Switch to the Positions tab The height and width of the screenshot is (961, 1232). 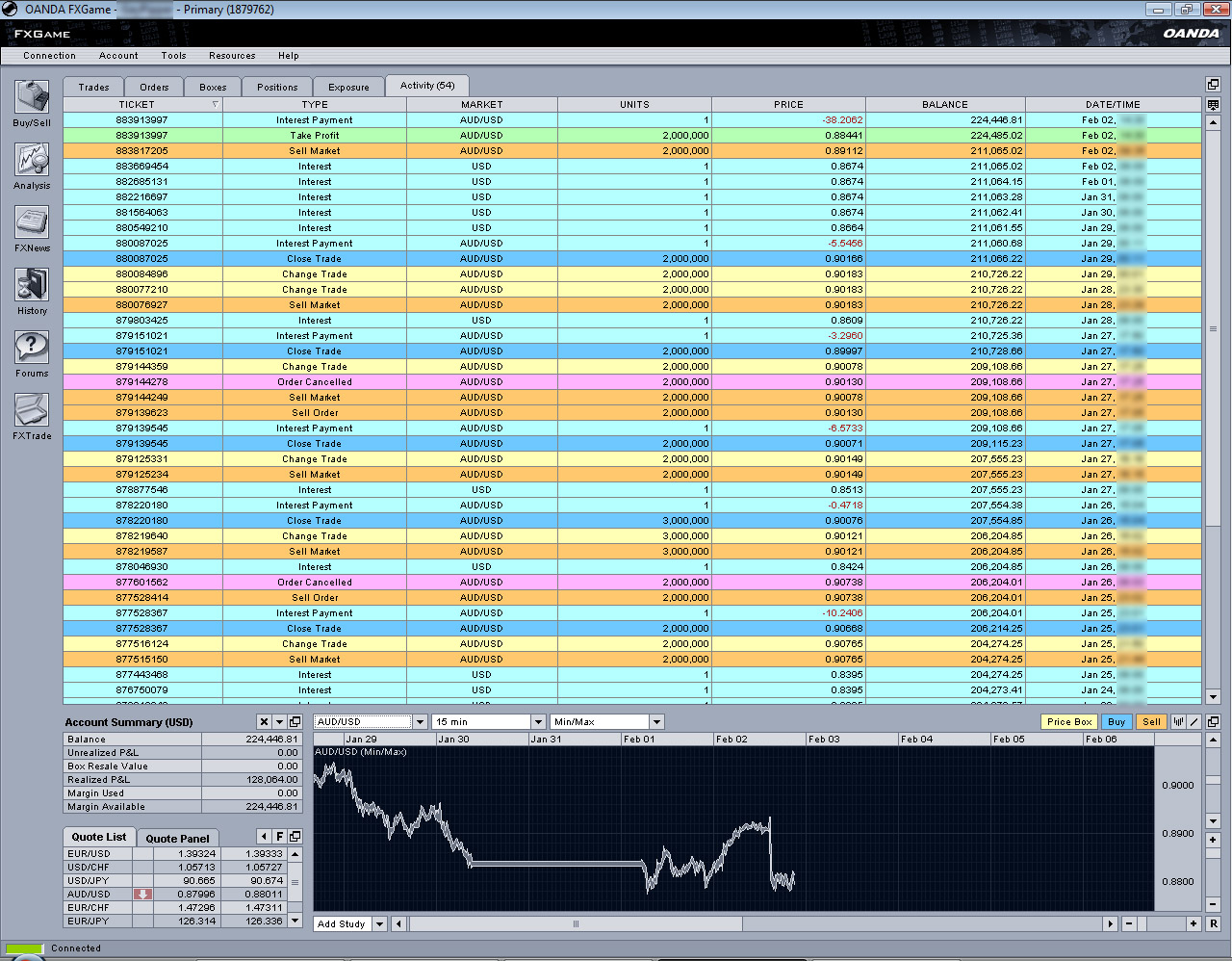[277, 87]
